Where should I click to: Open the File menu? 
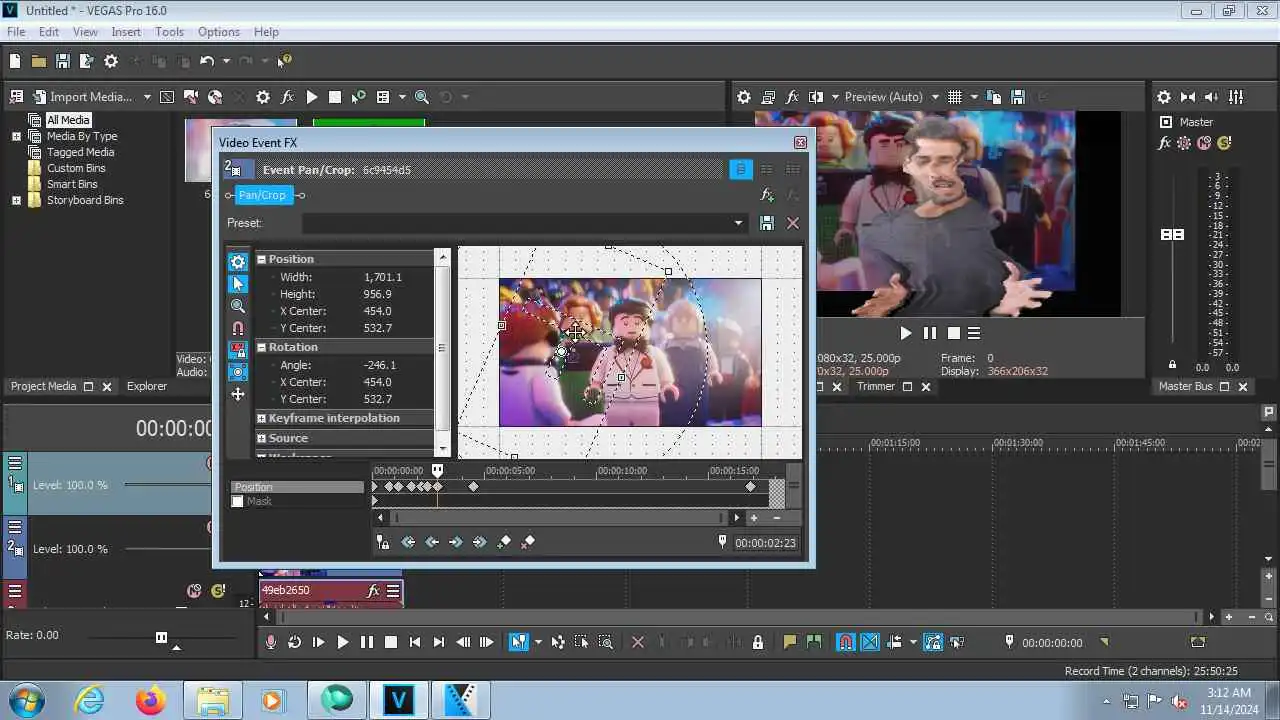tap(16, 32)
